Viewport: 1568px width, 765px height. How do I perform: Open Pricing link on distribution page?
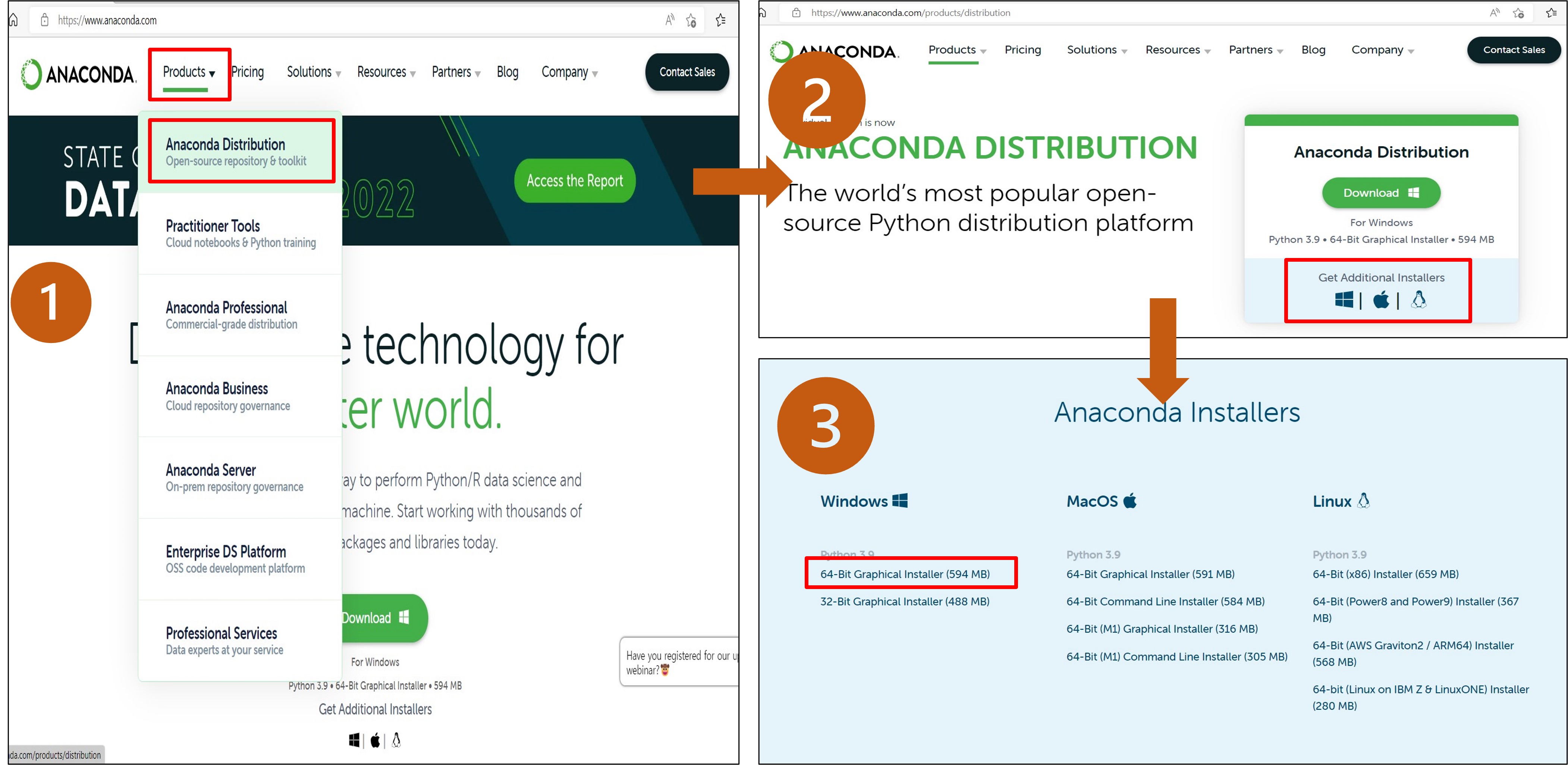click(1022, 50)
